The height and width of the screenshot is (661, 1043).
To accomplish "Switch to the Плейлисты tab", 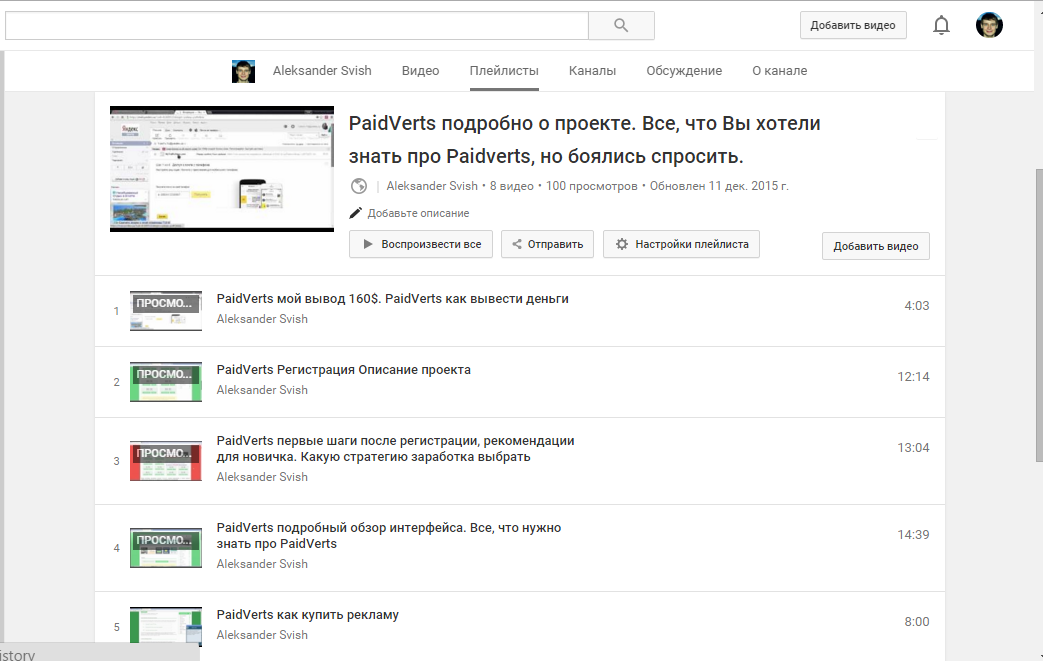I will coord(504,70).
